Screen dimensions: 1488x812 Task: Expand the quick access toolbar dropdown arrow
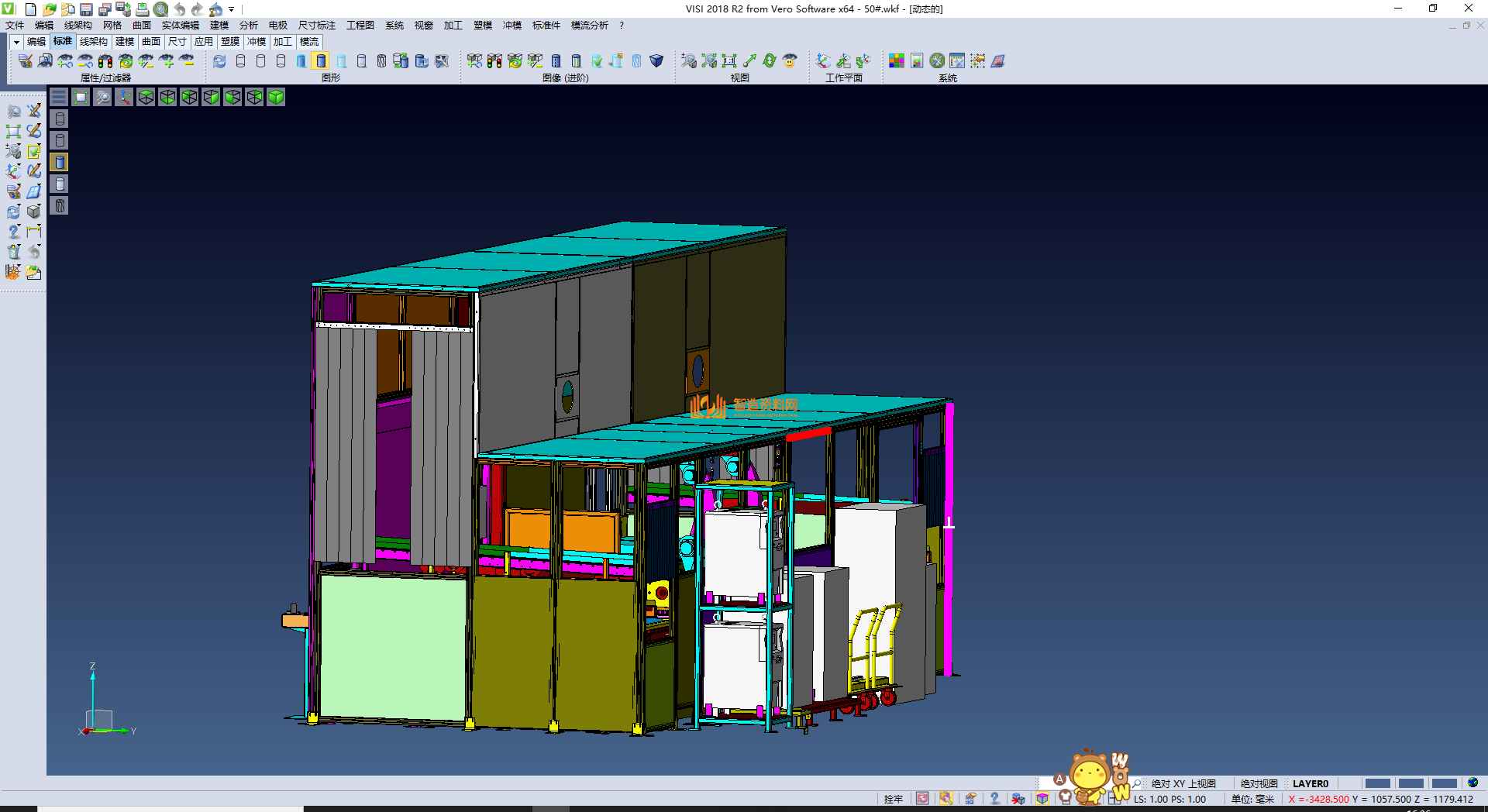pyautogui.click(x=232, y=9)
